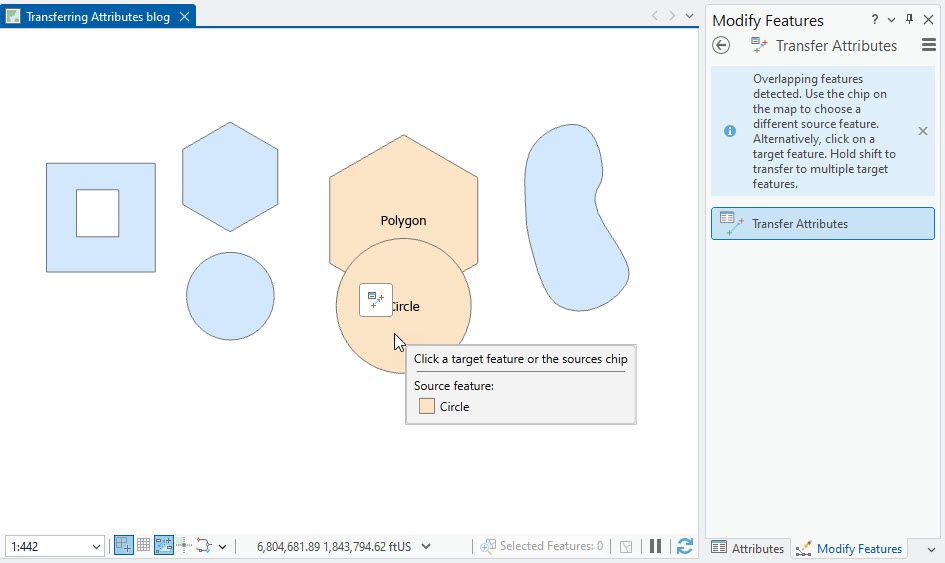Click the Transfer Attributes title icon
This screenshot has width=945, height=563.
coord(759,45)
